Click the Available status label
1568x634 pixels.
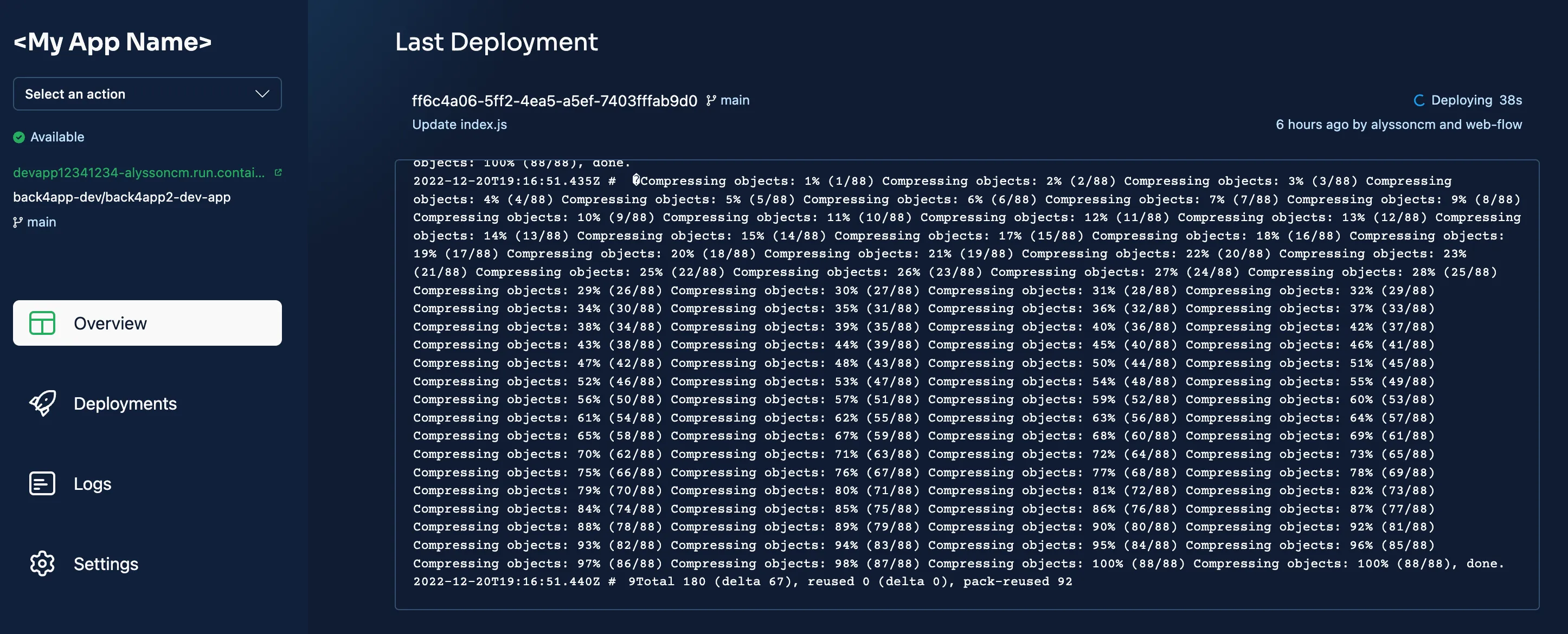(57, 137)
